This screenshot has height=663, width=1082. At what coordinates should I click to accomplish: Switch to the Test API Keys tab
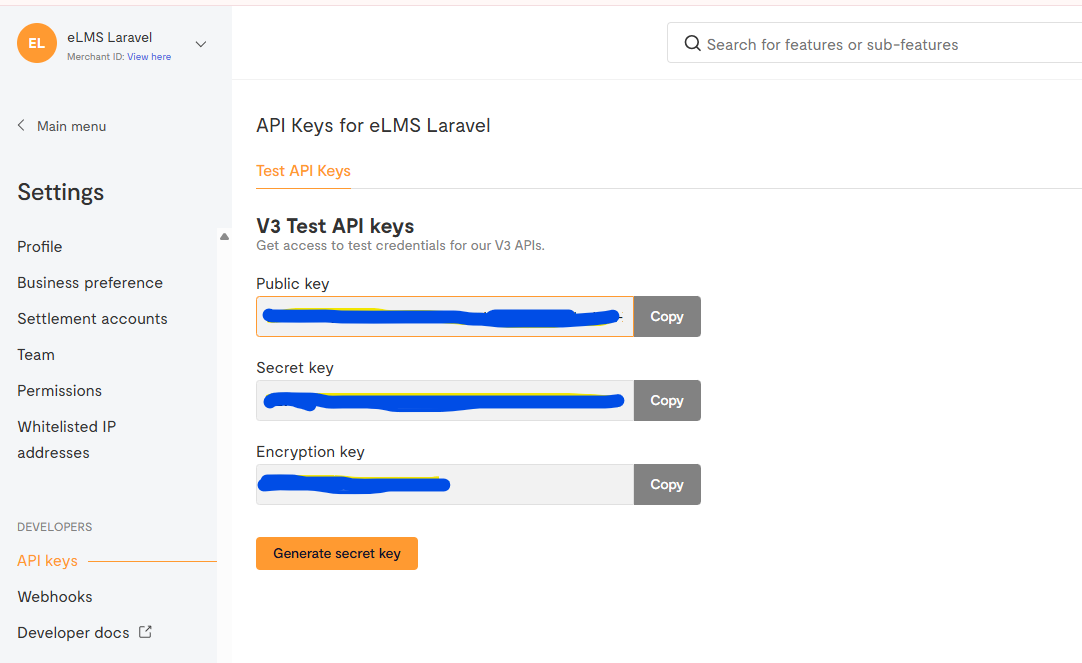click(x=303, y=171)
